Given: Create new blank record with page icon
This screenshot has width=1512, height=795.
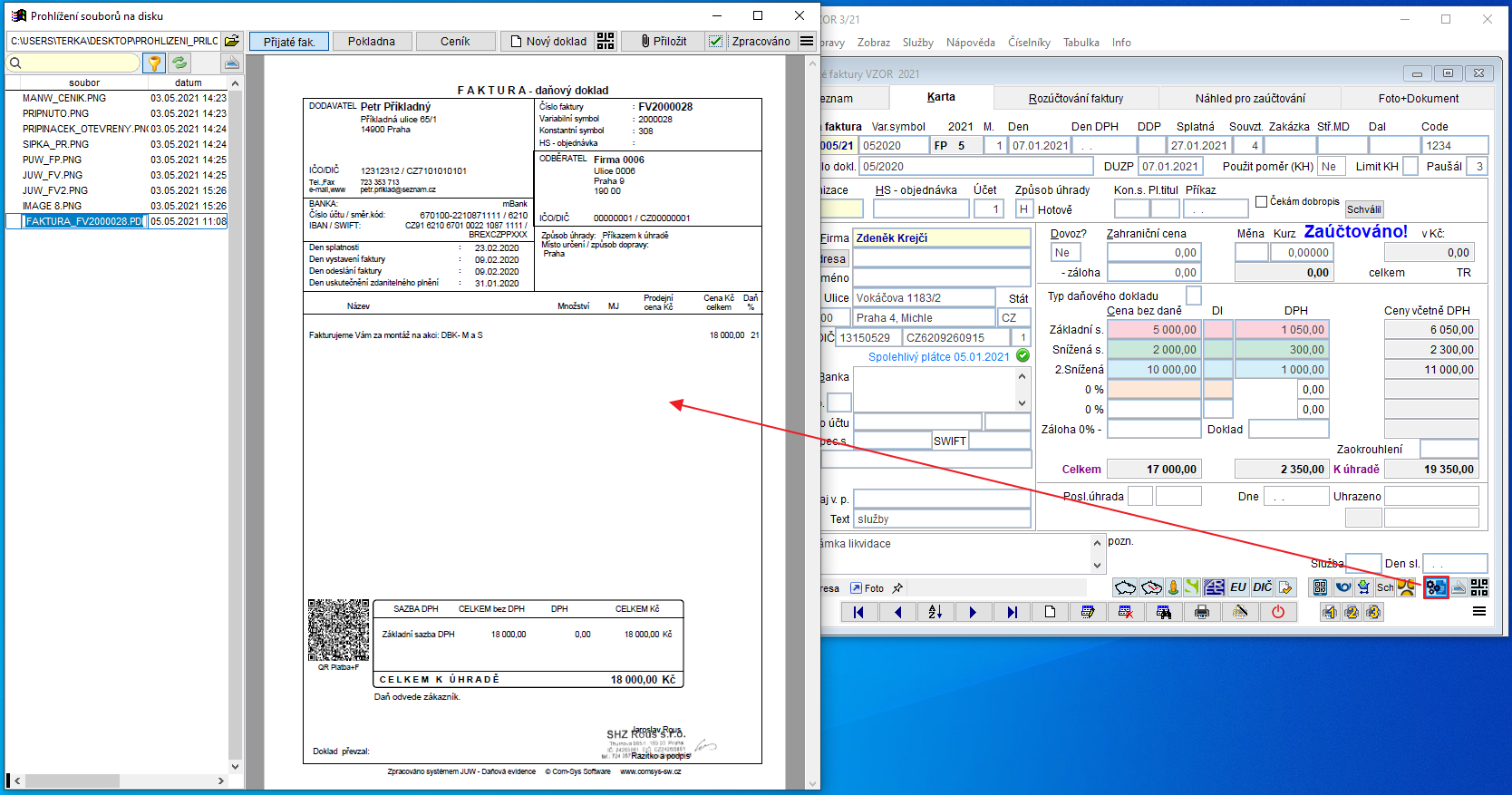Looking at the screenshot, I should (1050, 612).
